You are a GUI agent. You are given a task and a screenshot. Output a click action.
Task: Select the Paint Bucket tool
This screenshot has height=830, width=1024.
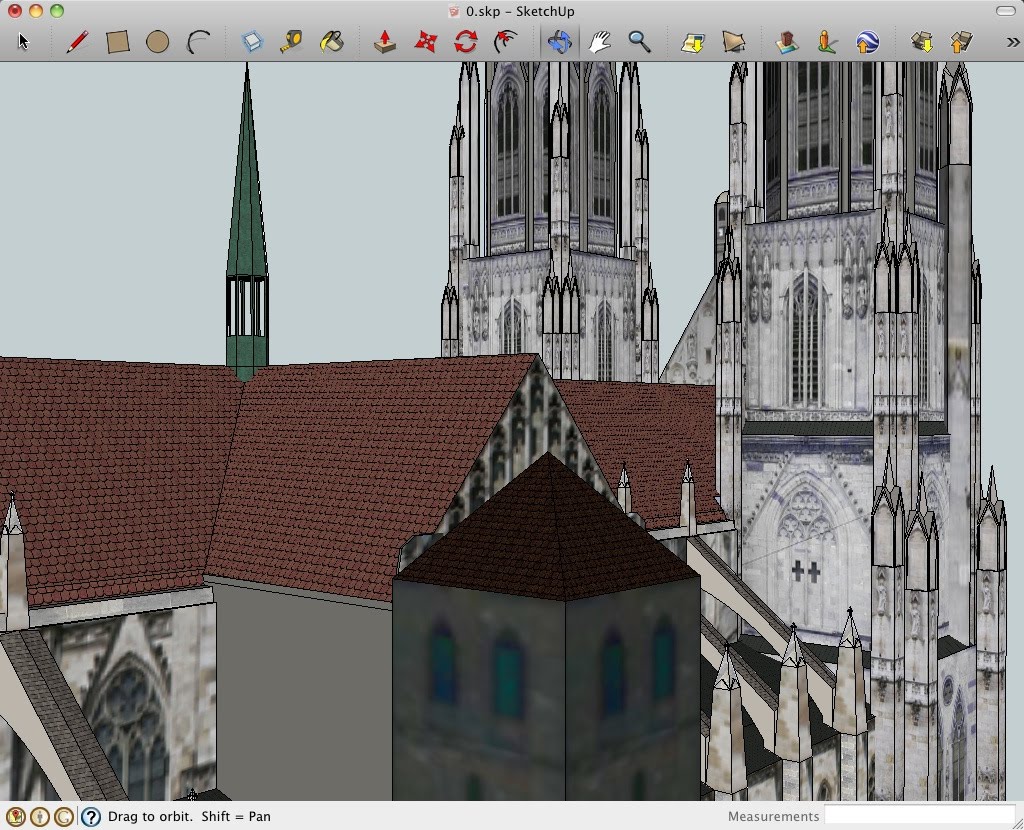(331, 42)
